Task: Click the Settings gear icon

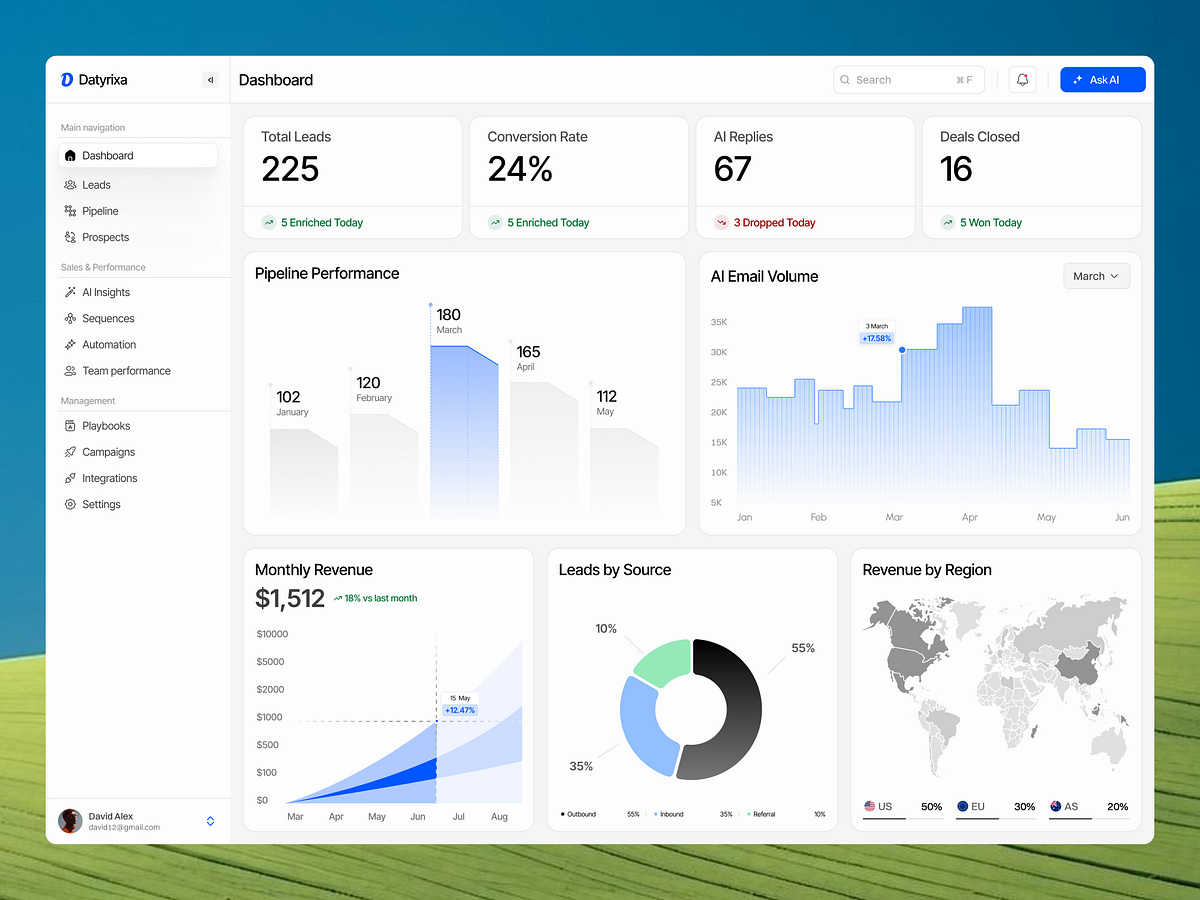Action: point(70,505)
